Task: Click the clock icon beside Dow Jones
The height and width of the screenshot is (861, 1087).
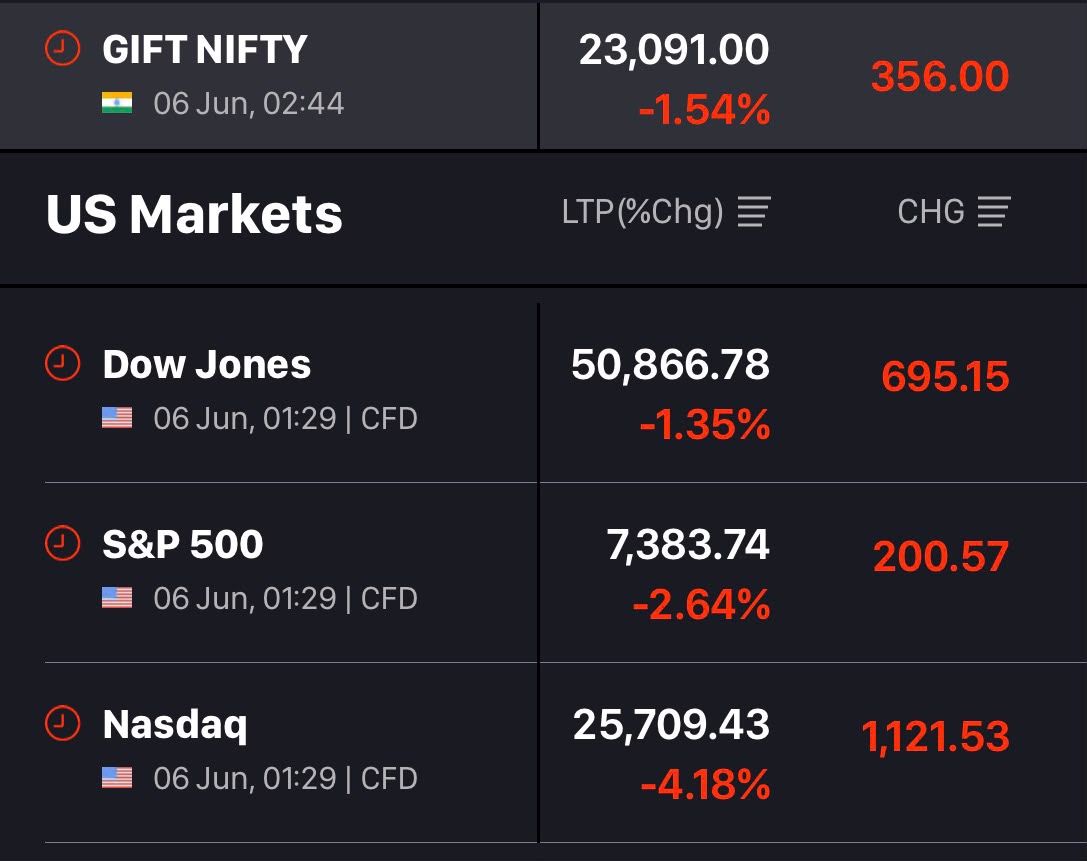Action: click(x=62, y=363)
